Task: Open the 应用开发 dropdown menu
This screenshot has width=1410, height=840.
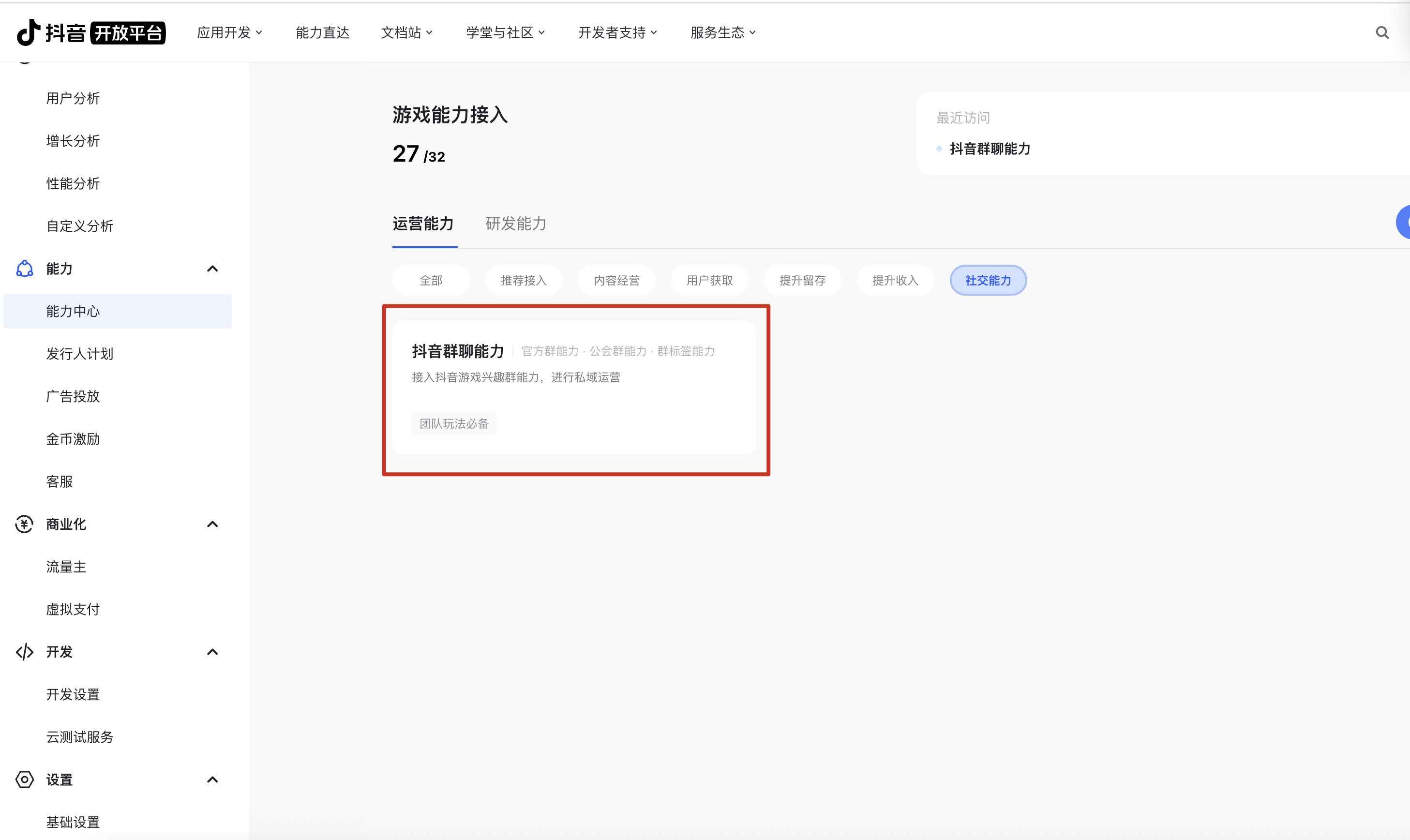Action: pyautogui.click(x=229, y=33)
